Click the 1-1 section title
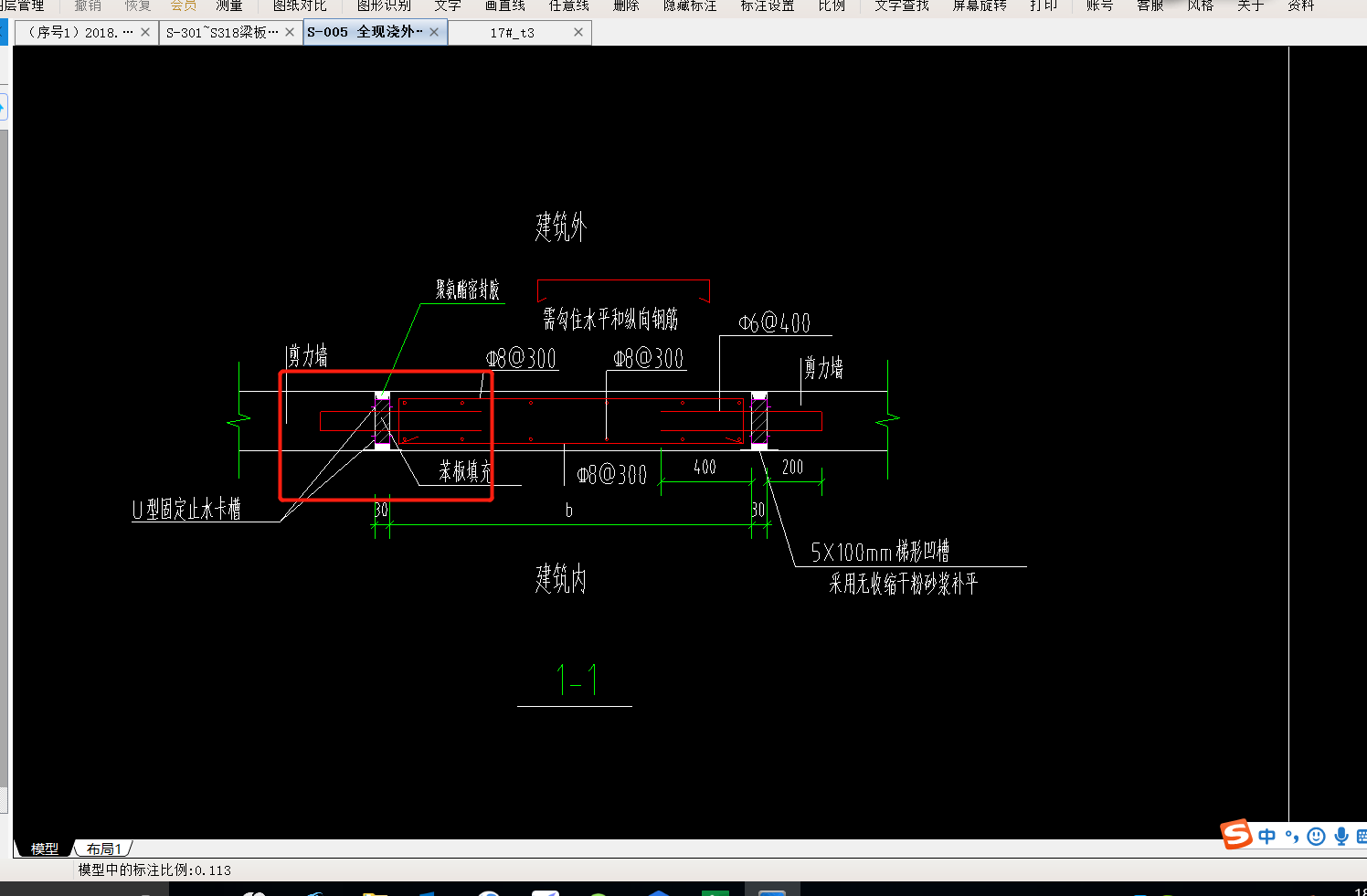Image resolution: width=1367 pixels, height=896 pixels. coord(577,680)
